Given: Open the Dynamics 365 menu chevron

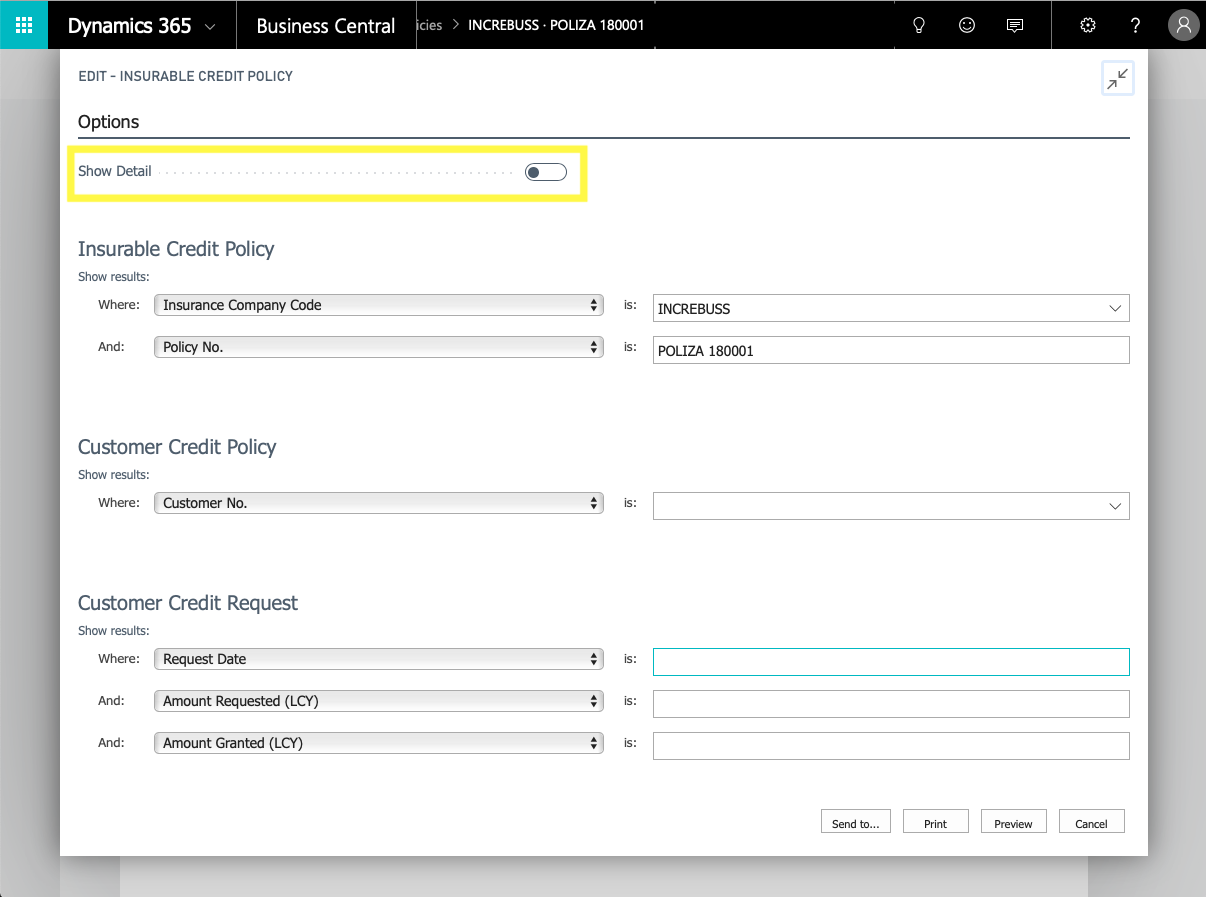Looking at the screenshot, I should point(210,27).
